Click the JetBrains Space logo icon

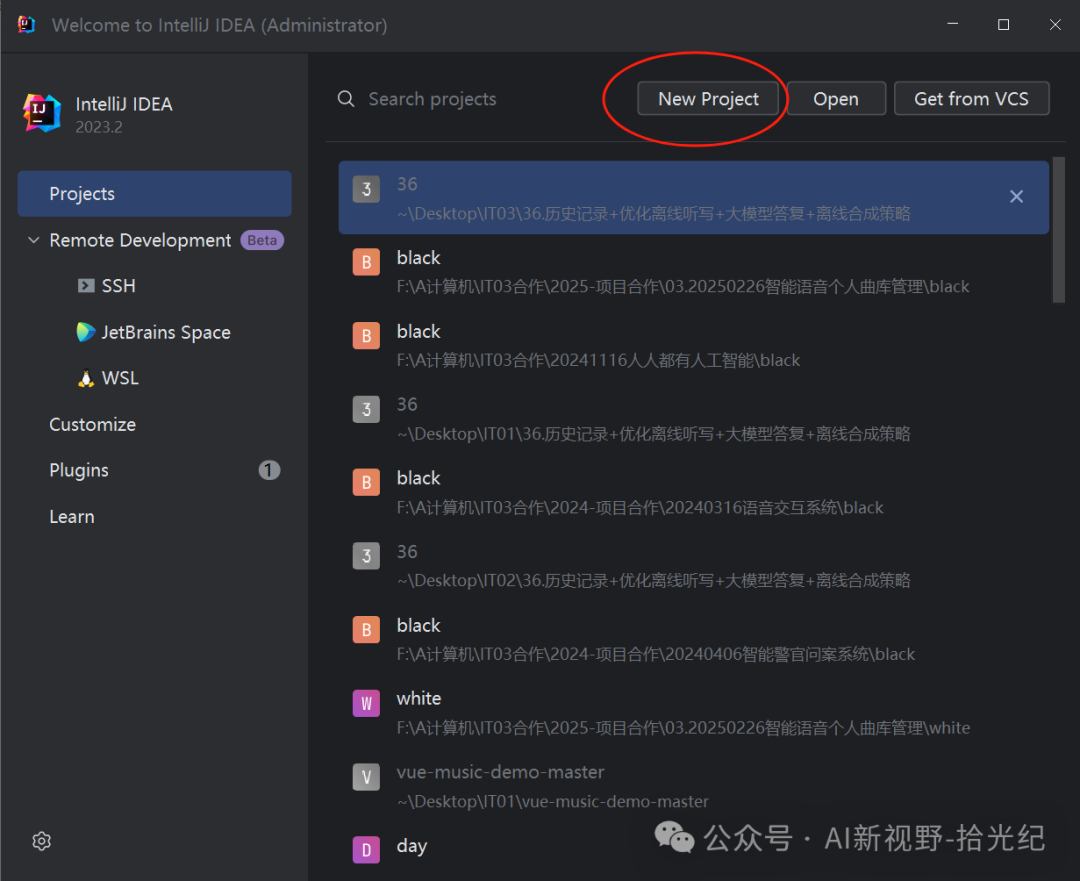click(x=86, y=332)
